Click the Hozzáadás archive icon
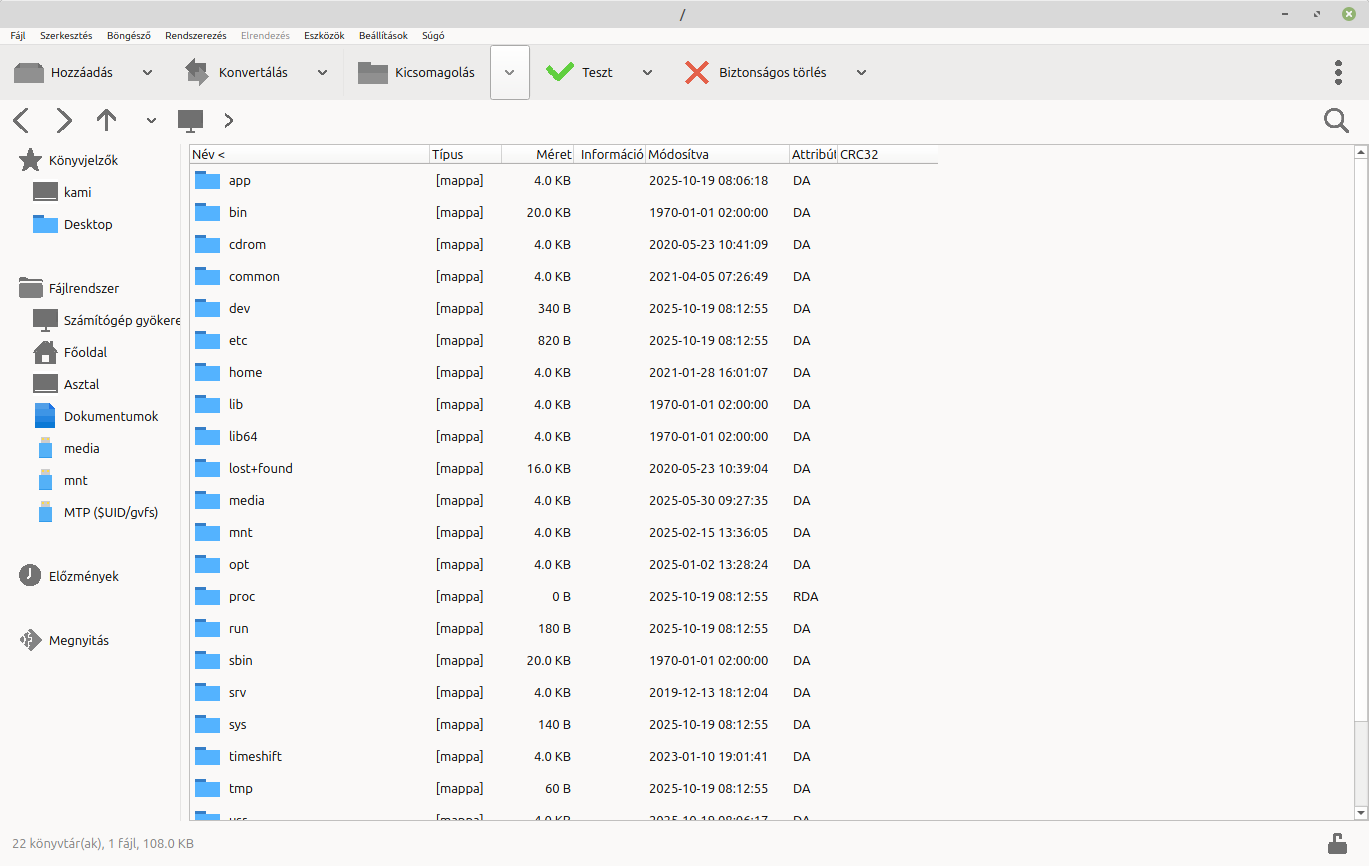 pyautogui.click(x=29, y=72)
